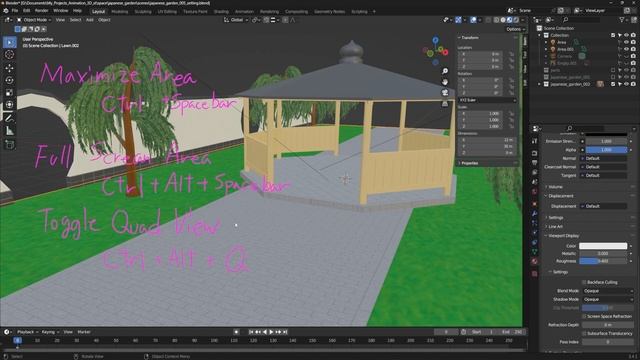Viewport: 640px width, 360px height.
Task: Toggle solid viewport shading
Action: pos(503,20)
